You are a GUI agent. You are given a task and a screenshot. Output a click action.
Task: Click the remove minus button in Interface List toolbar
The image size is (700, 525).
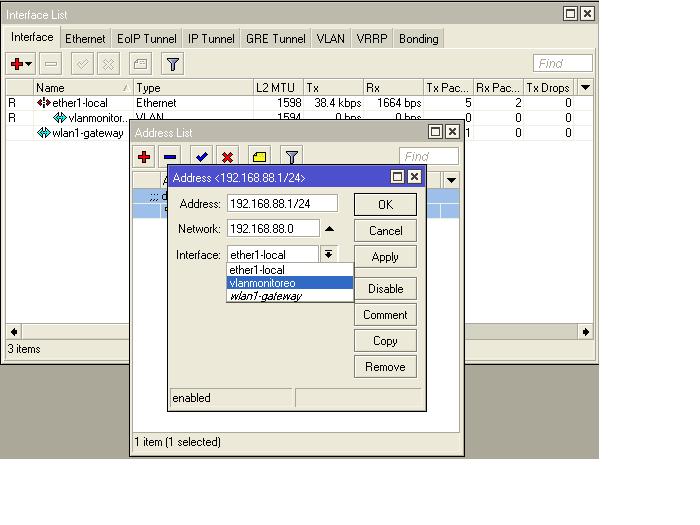50,64
